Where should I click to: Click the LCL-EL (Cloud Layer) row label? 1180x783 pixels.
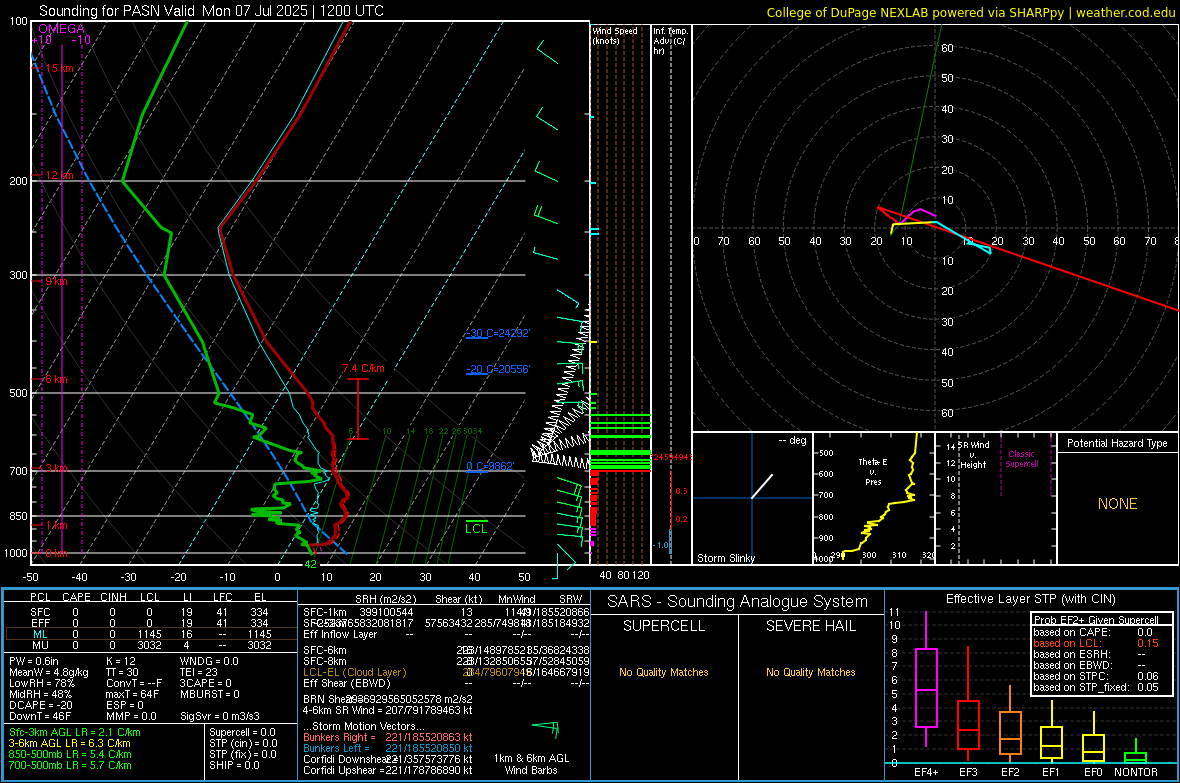(354, 672)
